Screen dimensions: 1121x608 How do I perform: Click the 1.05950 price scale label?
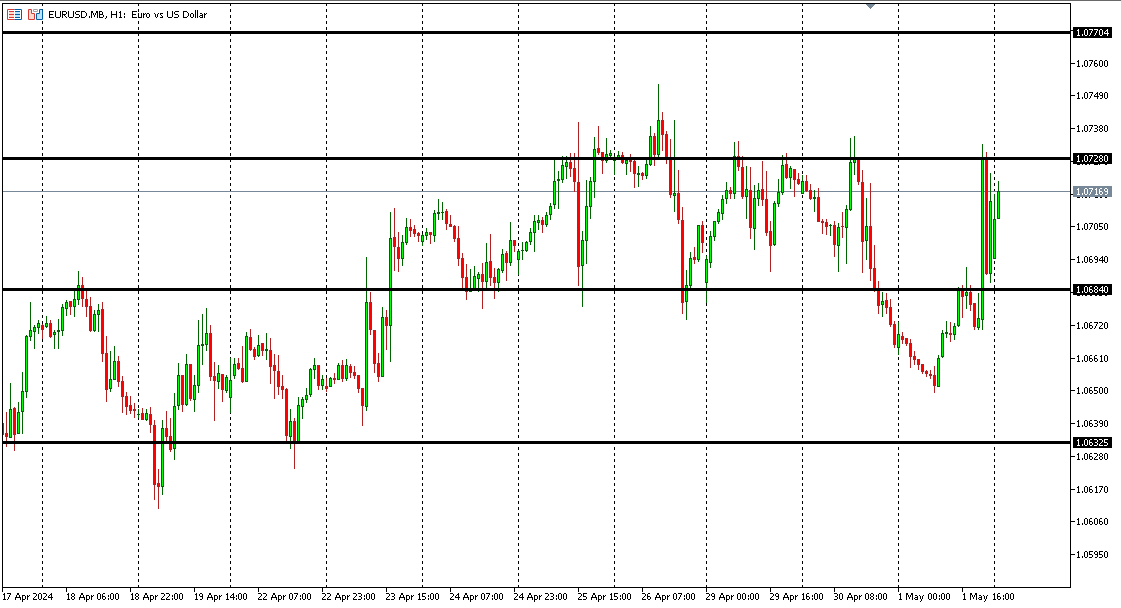1092,554
